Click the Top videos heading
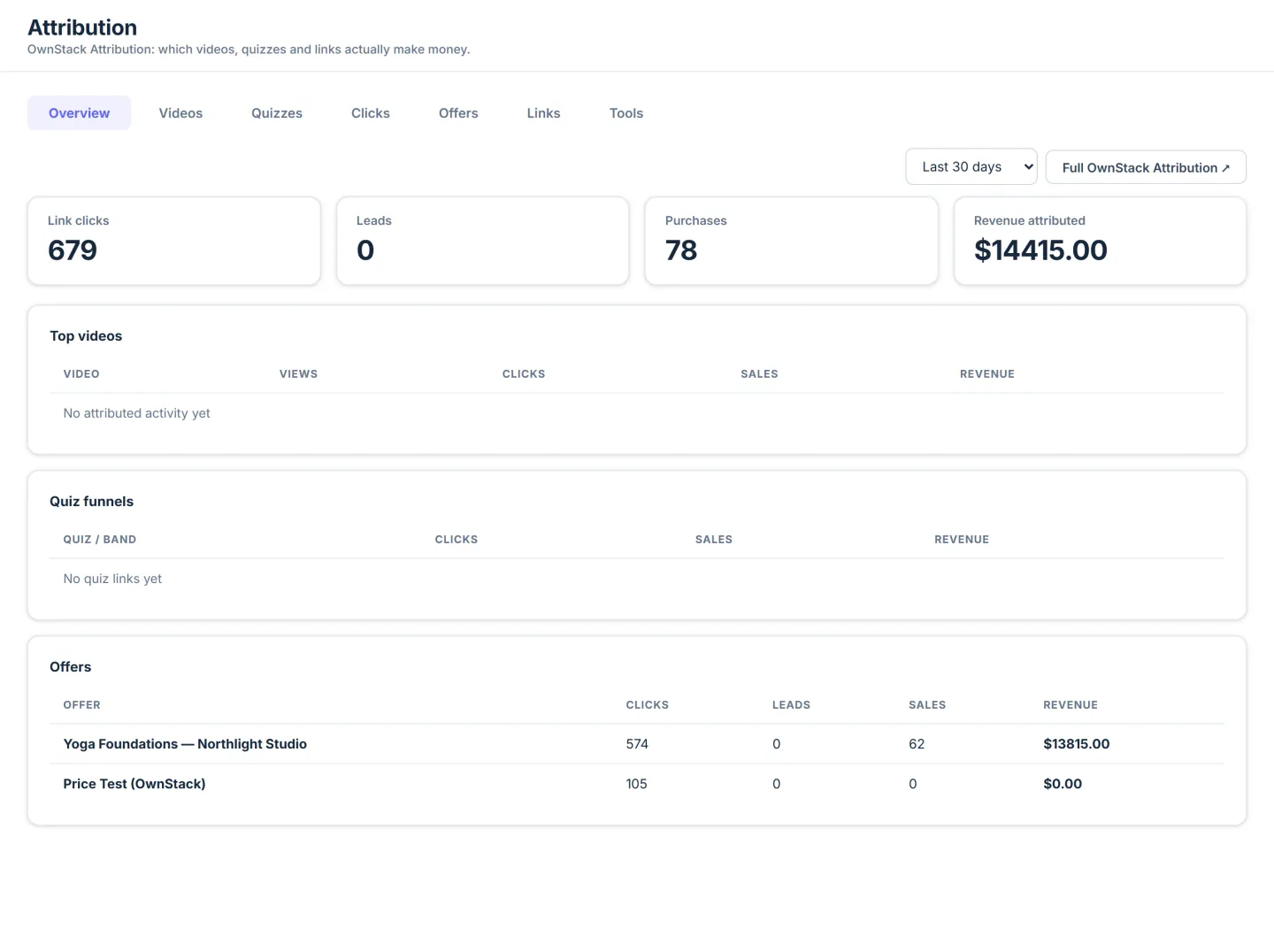 coord(86,336)
